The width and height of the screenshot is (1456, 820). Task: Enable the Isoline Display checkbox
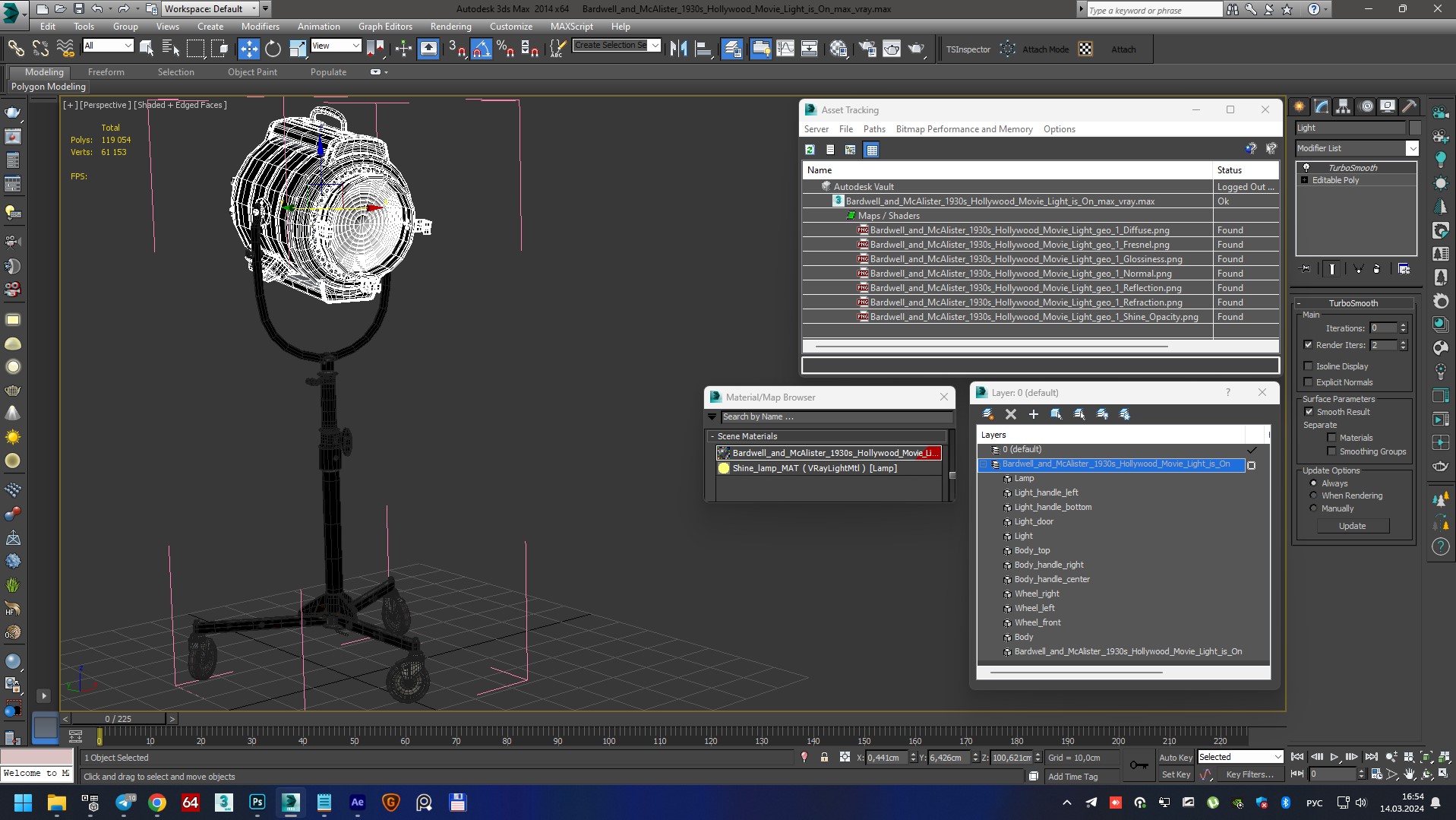pos(1308,366)
